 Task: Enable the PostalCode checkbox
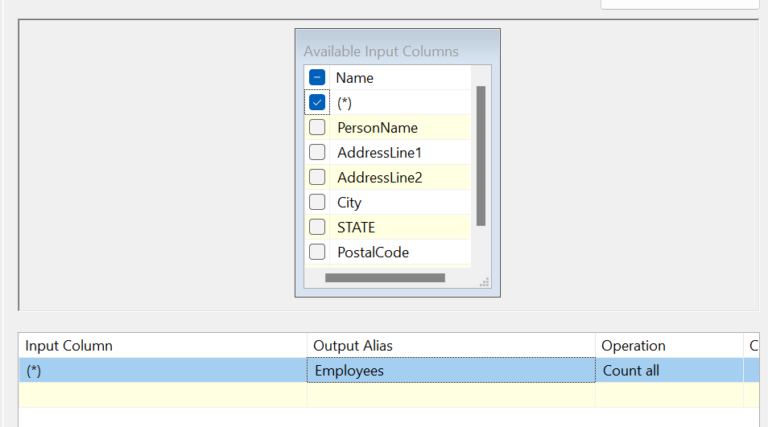point(317,252)
